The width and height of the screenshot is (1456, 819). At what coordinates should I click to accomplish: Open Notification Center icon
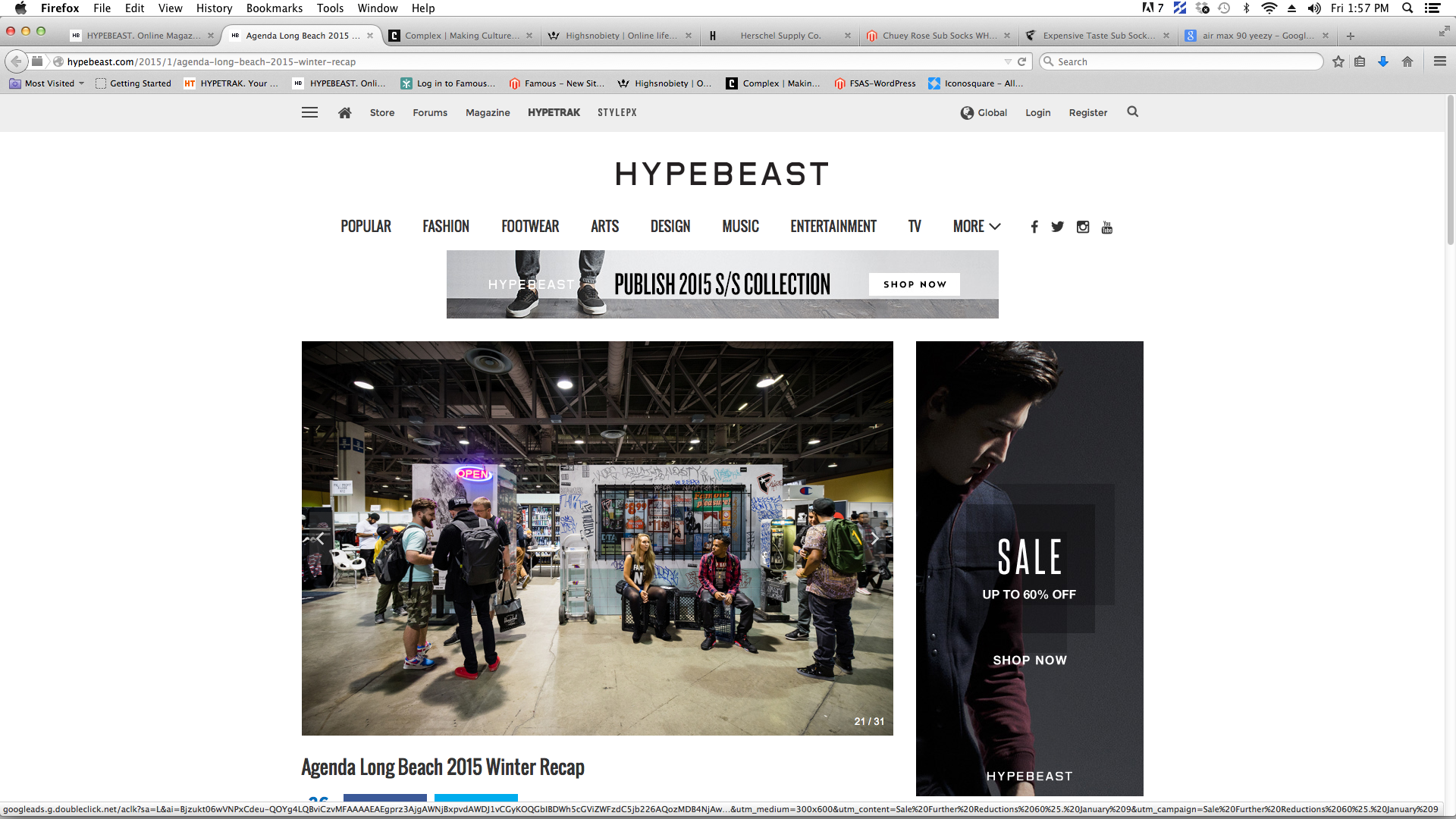[1432, 8]
